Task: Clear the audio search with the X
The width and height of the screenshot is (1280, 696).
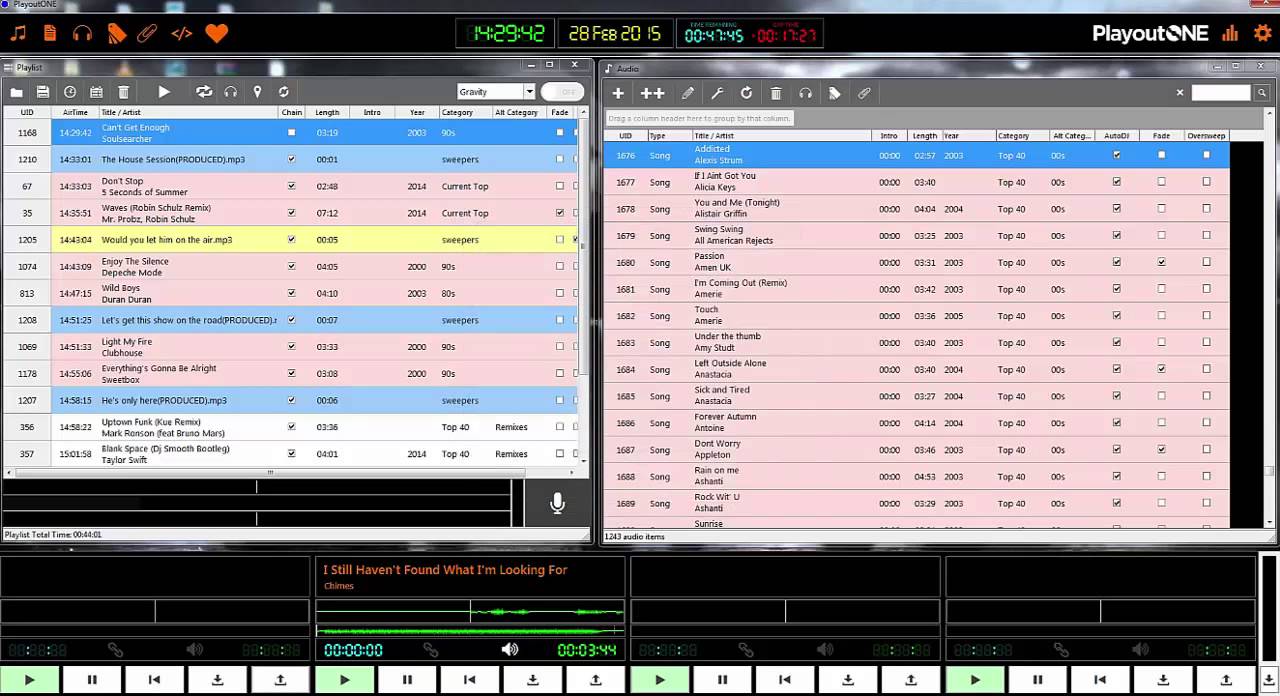Action: click(x=1180, y=92)
